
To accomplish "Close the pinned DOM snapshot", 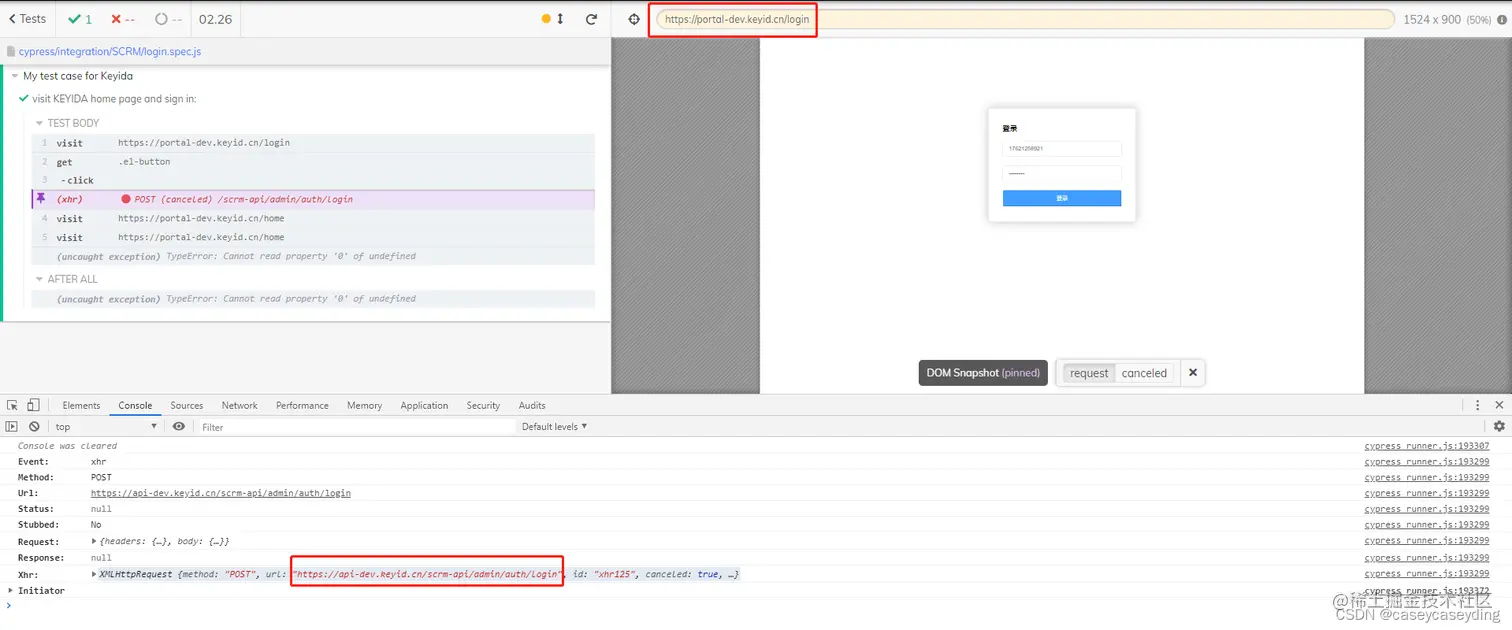I will point(1192,373).
